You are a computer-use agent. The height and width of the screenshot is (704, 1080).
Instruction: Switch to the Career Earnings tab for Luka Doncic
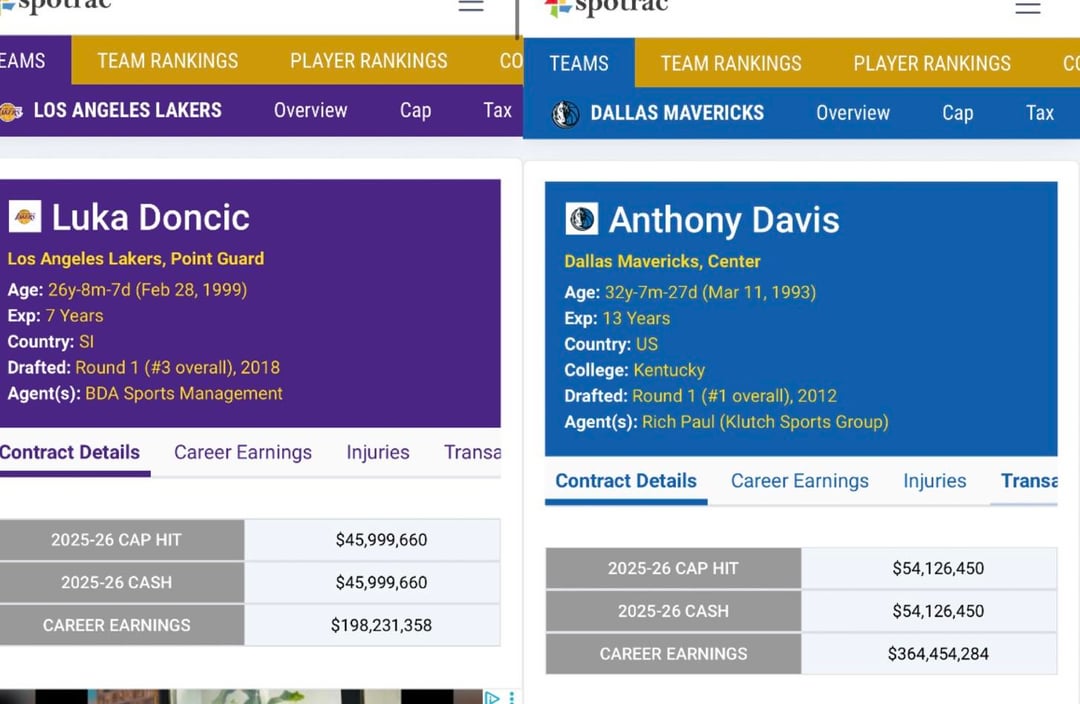[243, 452]
